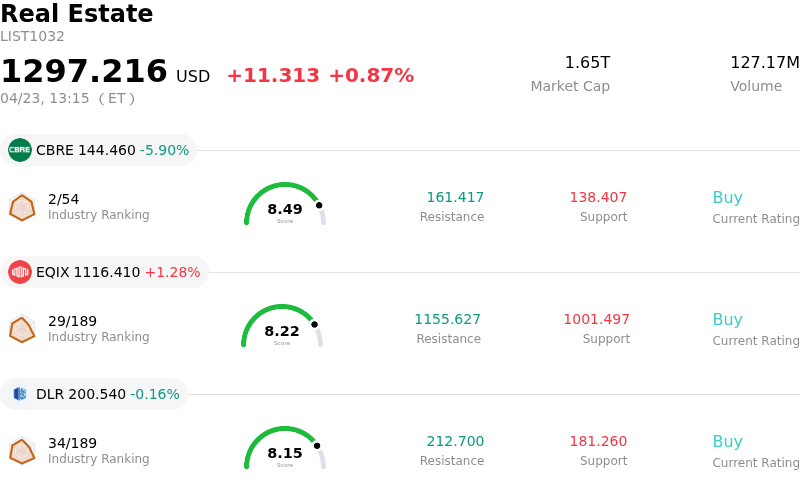Click the Equinix EQIX logo icon
Screen dimensions: 800x488
pyautogui.click(x=20, y=272)
